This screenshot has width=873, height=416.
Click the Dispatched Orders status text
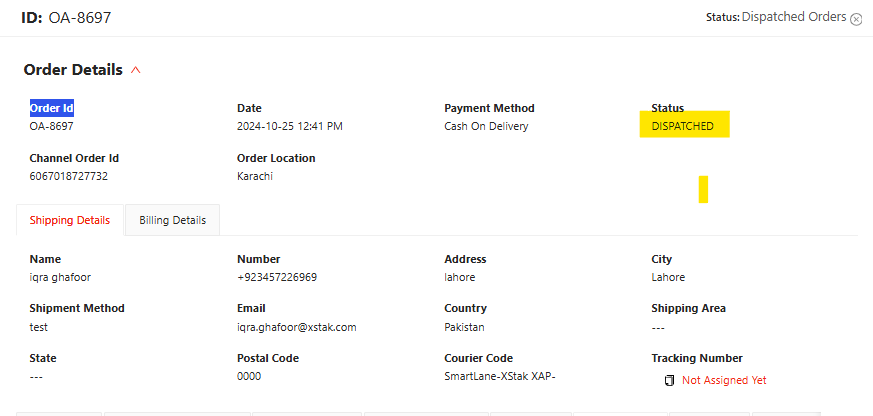[794, 17]
